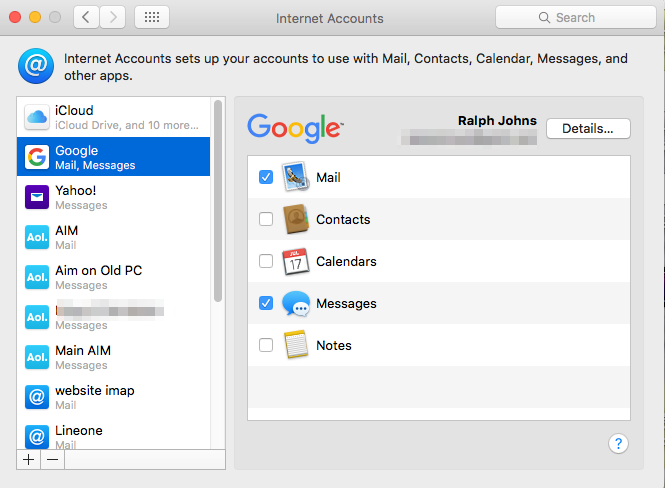Click the Aol icon beside the blurred account

(36, 317)
